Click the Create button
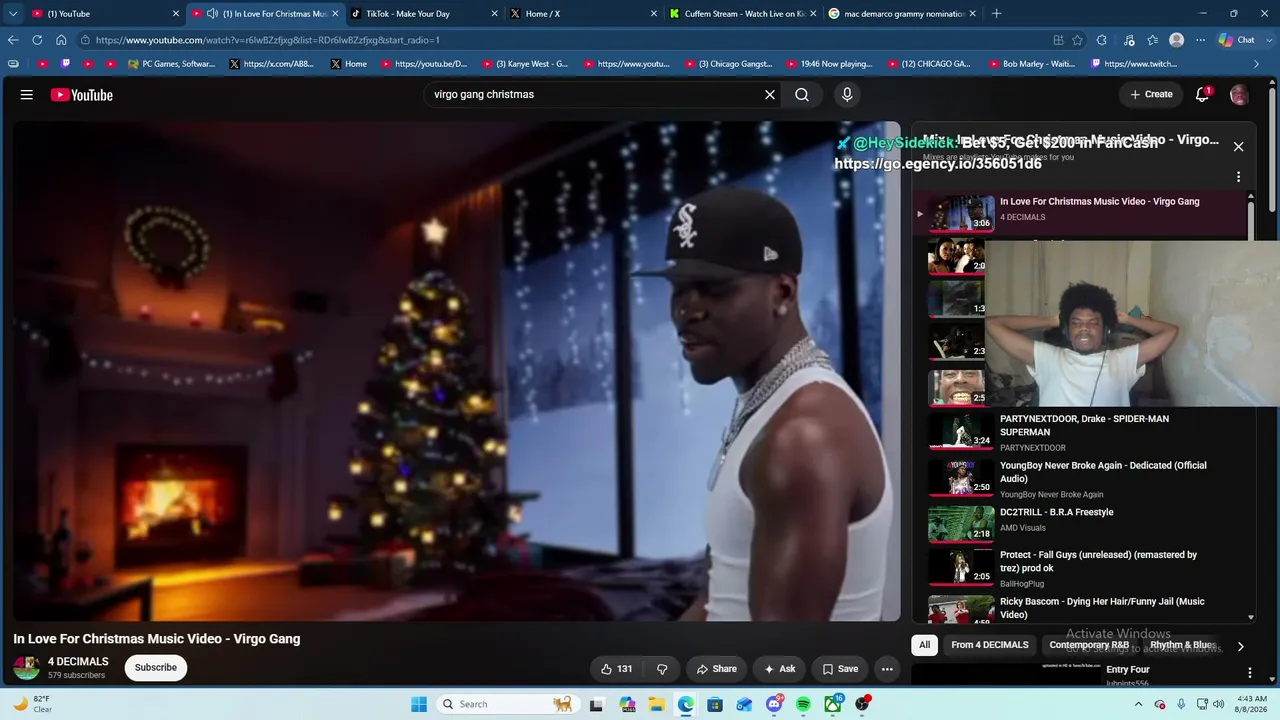Screen dimensions: 1280x720 1151,94
